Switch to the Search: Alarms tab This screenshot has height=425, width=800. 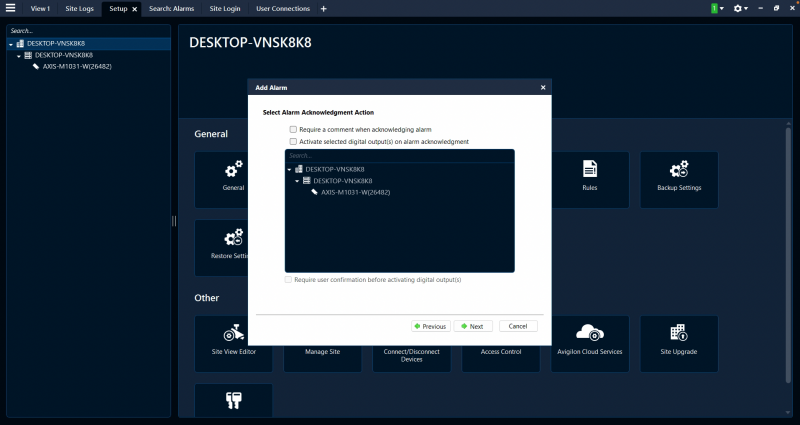point(171,9)
